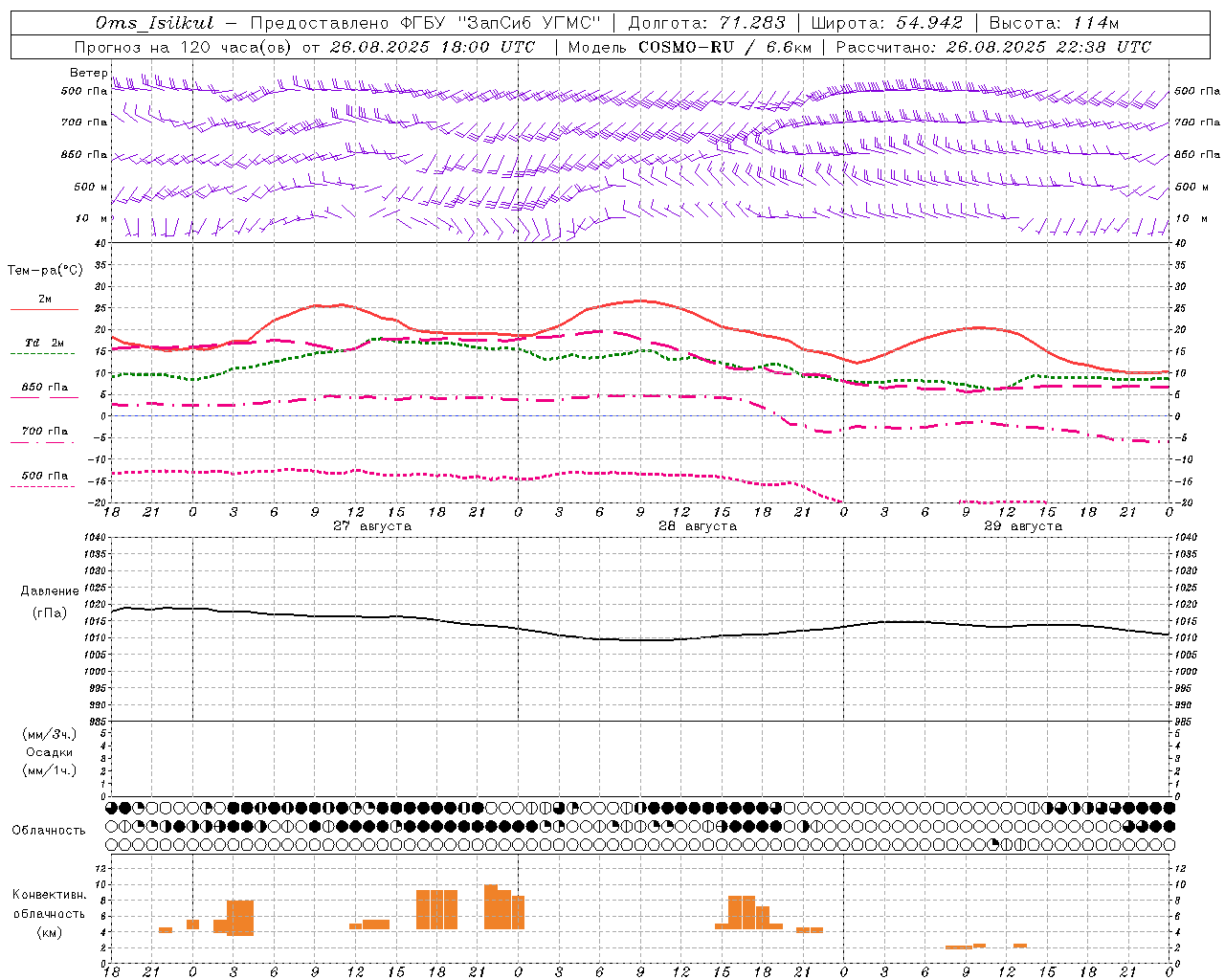Screen dimensions: 1225x980
Task: Click the Ветер panel label
Action: [88, 73]
